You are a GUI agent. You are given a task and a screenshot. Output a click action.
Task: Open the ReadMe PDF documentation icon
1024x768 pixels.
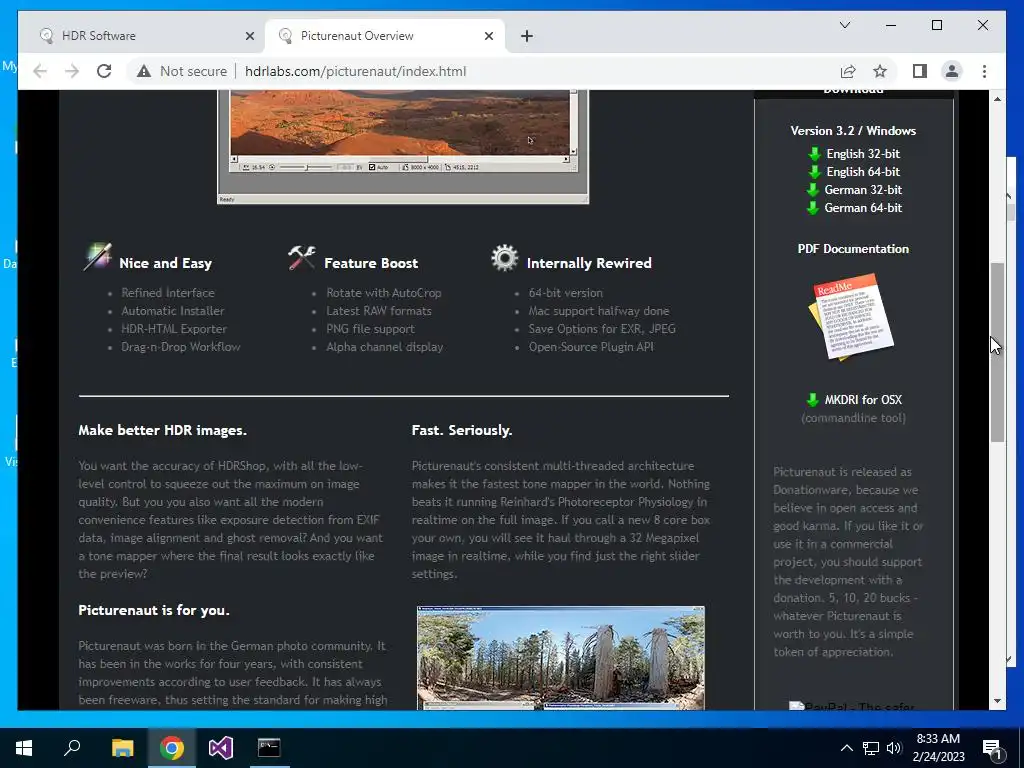[851, 317]
